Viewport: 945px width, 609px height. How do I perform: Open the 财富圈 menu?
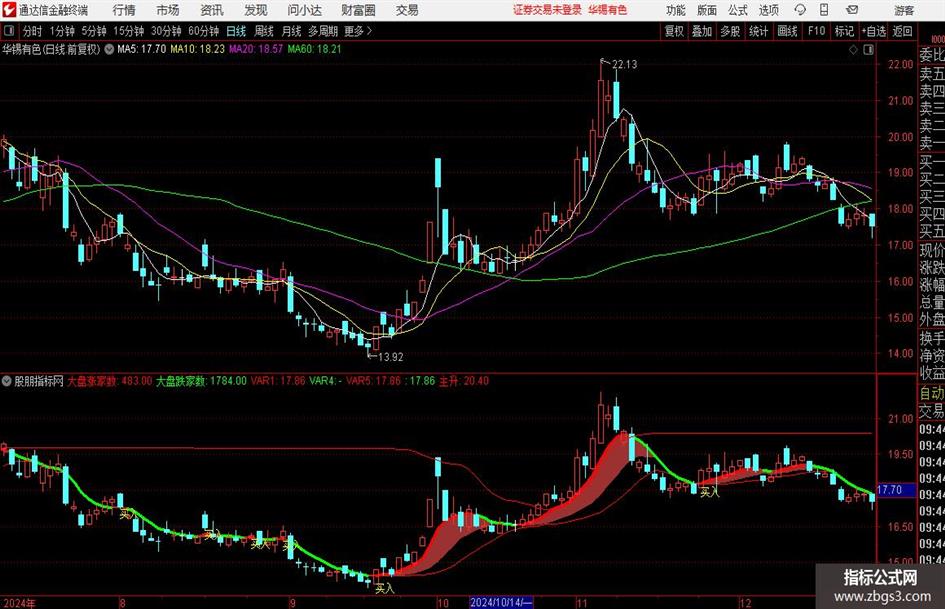tap(358, 10)
